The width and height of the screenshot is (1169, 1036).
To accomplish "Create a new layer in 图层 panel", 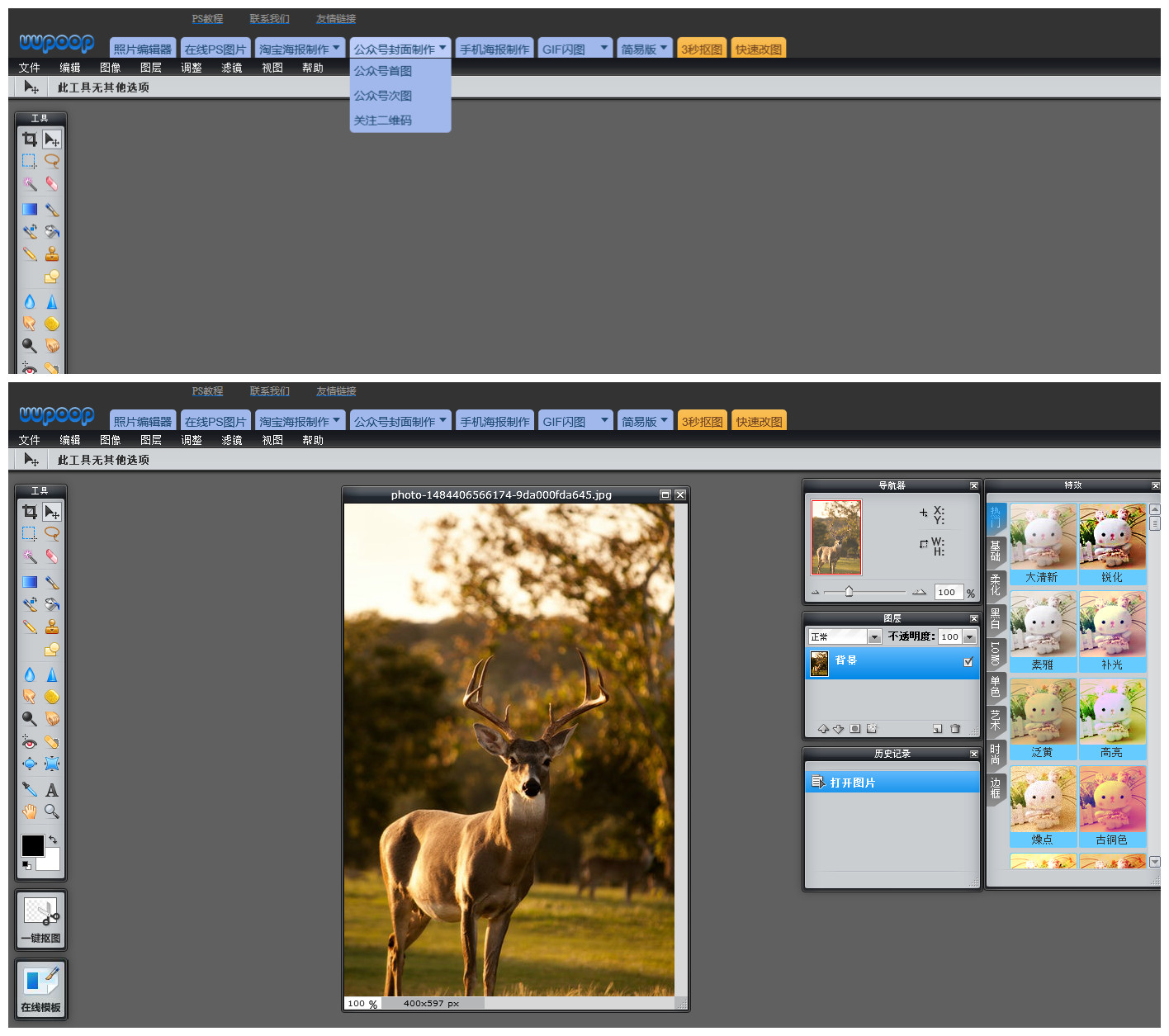I will 938,729.
